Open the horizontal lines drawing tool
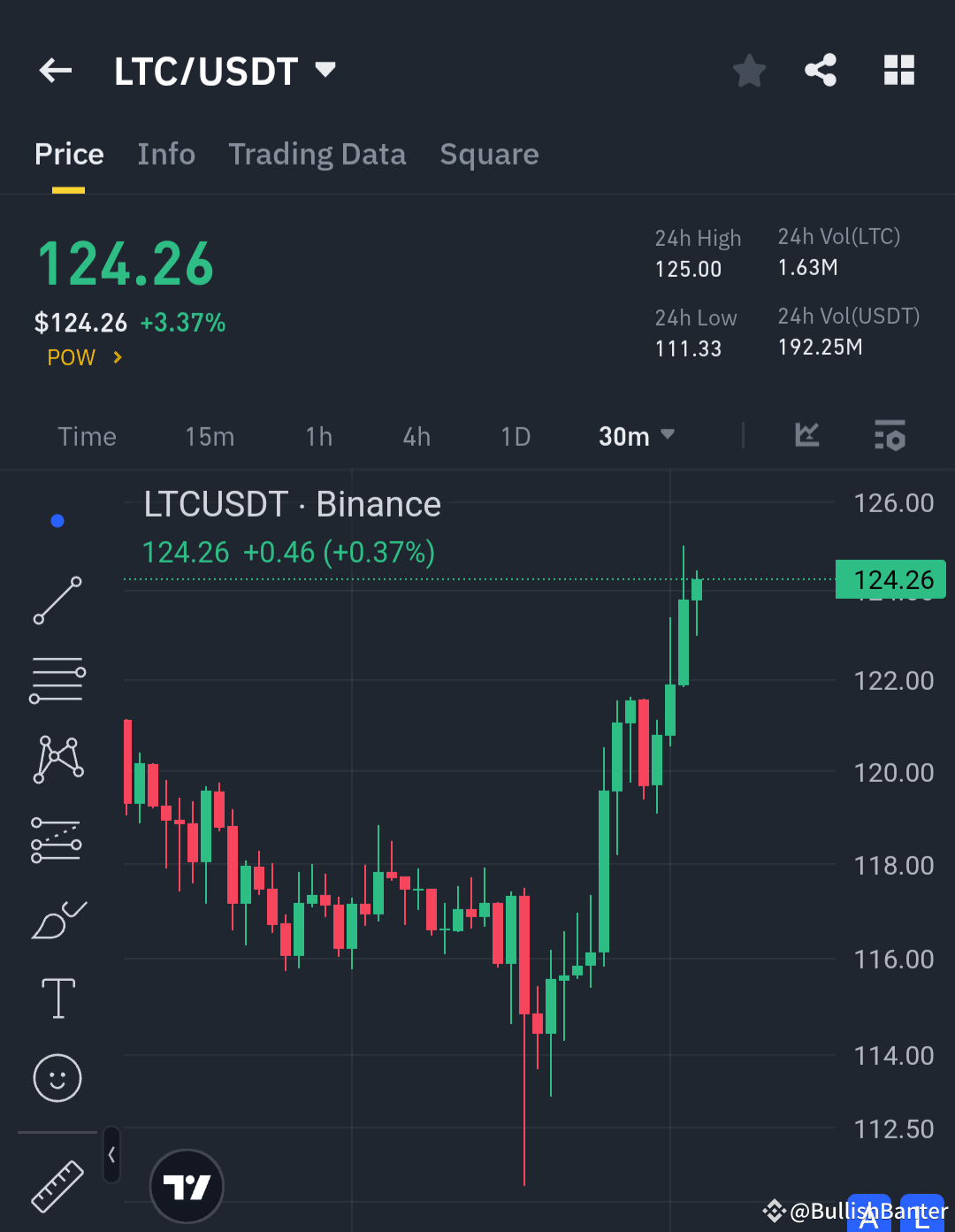This screenshot has width=955, height=1232. [57, 679]
